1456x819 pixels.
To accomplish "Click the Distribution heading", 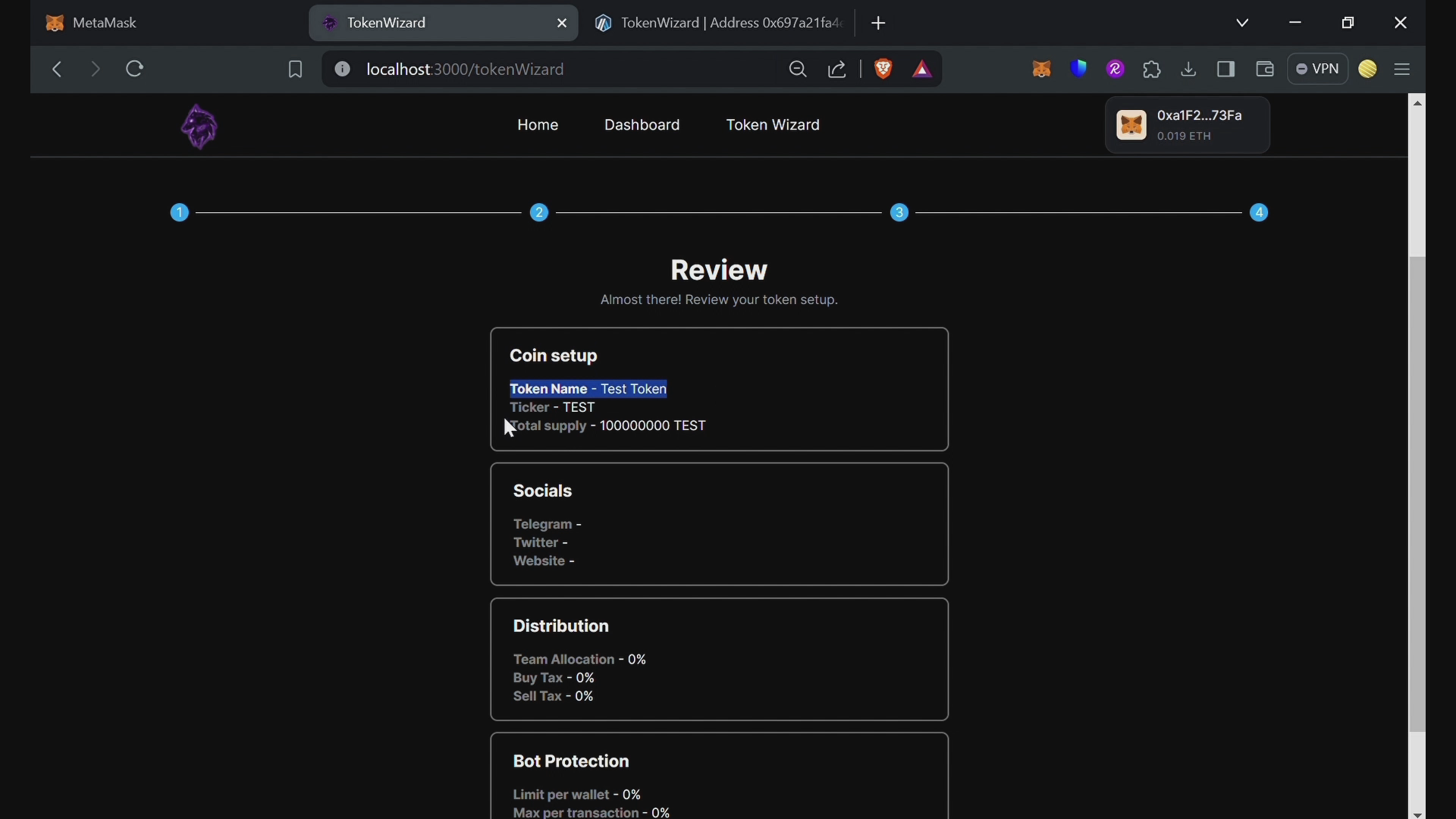I will coord(561,626).
